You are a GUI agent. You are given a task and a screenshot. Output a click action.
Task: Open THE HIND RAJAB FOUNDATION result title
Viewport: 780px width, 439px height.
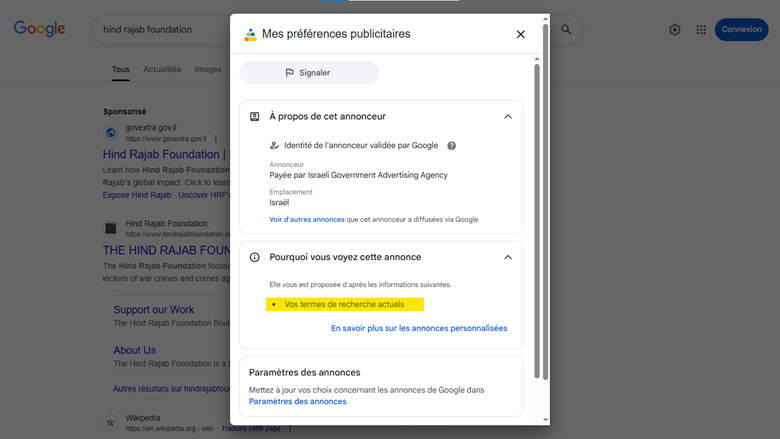[x=166, y=250]
